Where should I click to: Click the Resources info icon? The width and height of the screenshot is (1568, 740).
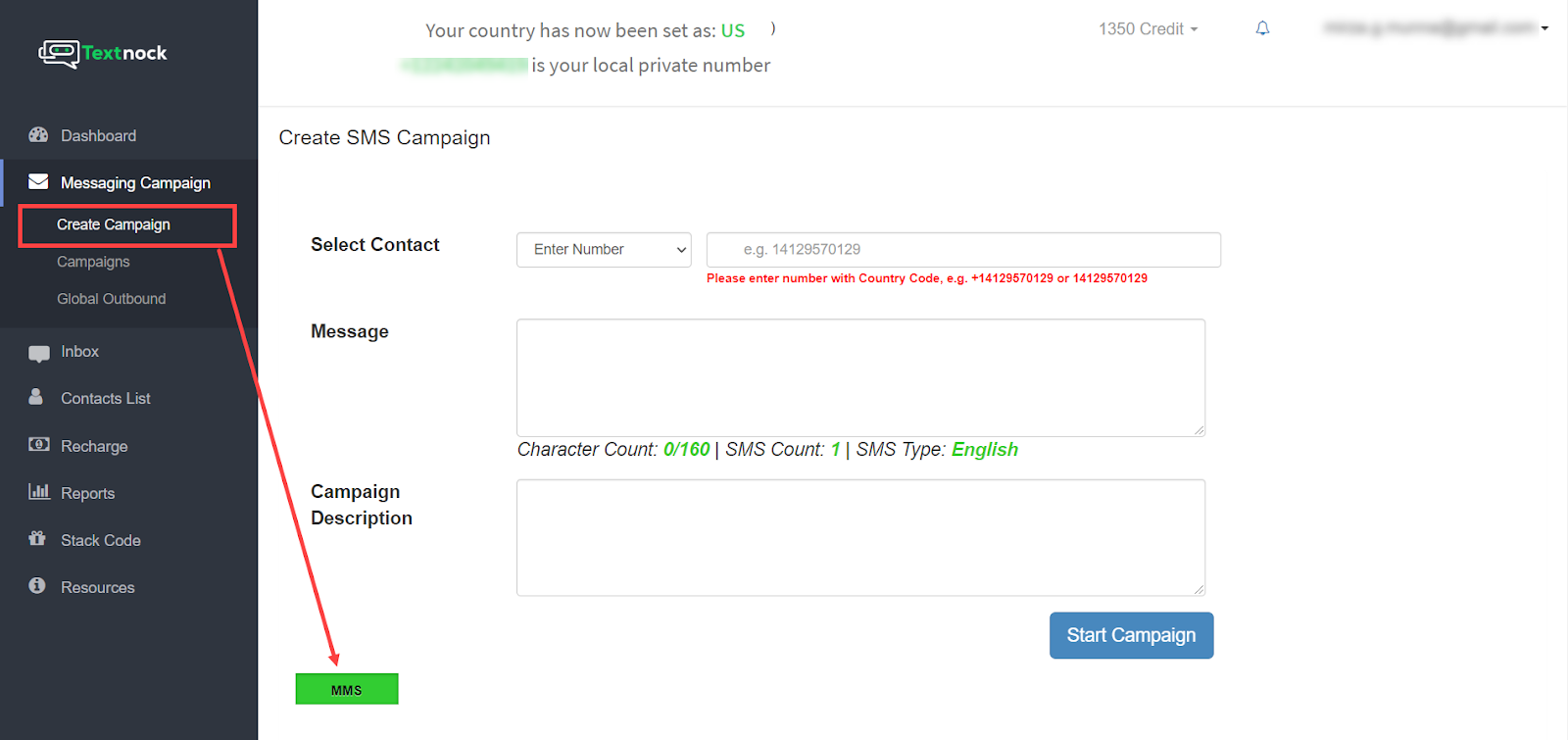[37, 585]
